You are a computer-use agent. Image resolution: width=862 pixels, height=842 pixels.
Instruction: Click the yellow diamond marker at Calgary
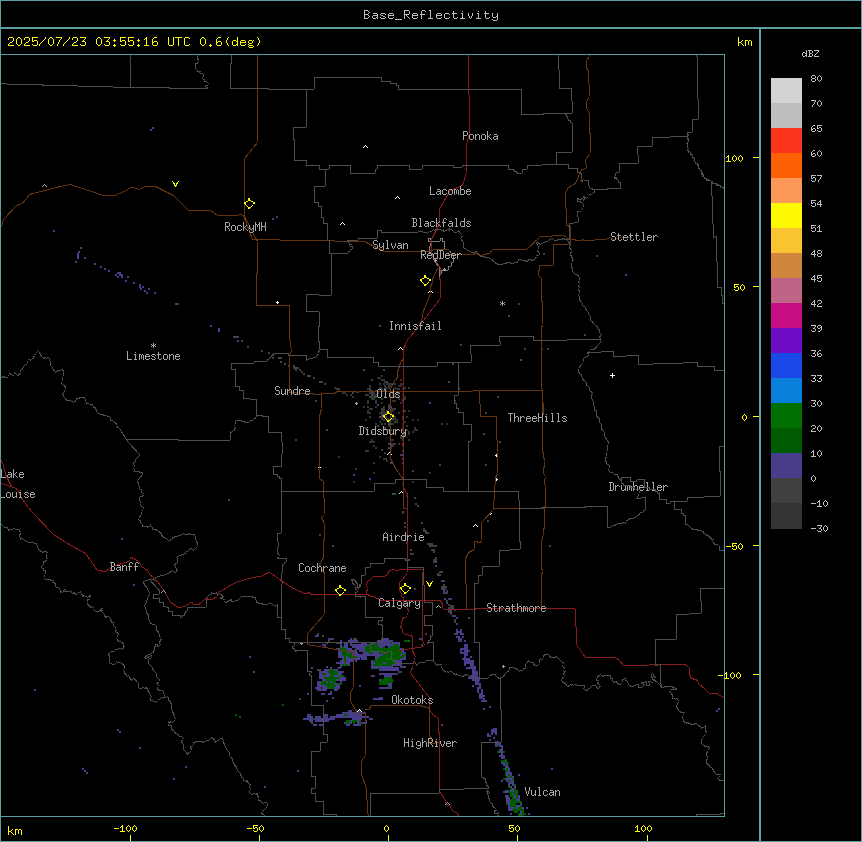tap(405, 589)
